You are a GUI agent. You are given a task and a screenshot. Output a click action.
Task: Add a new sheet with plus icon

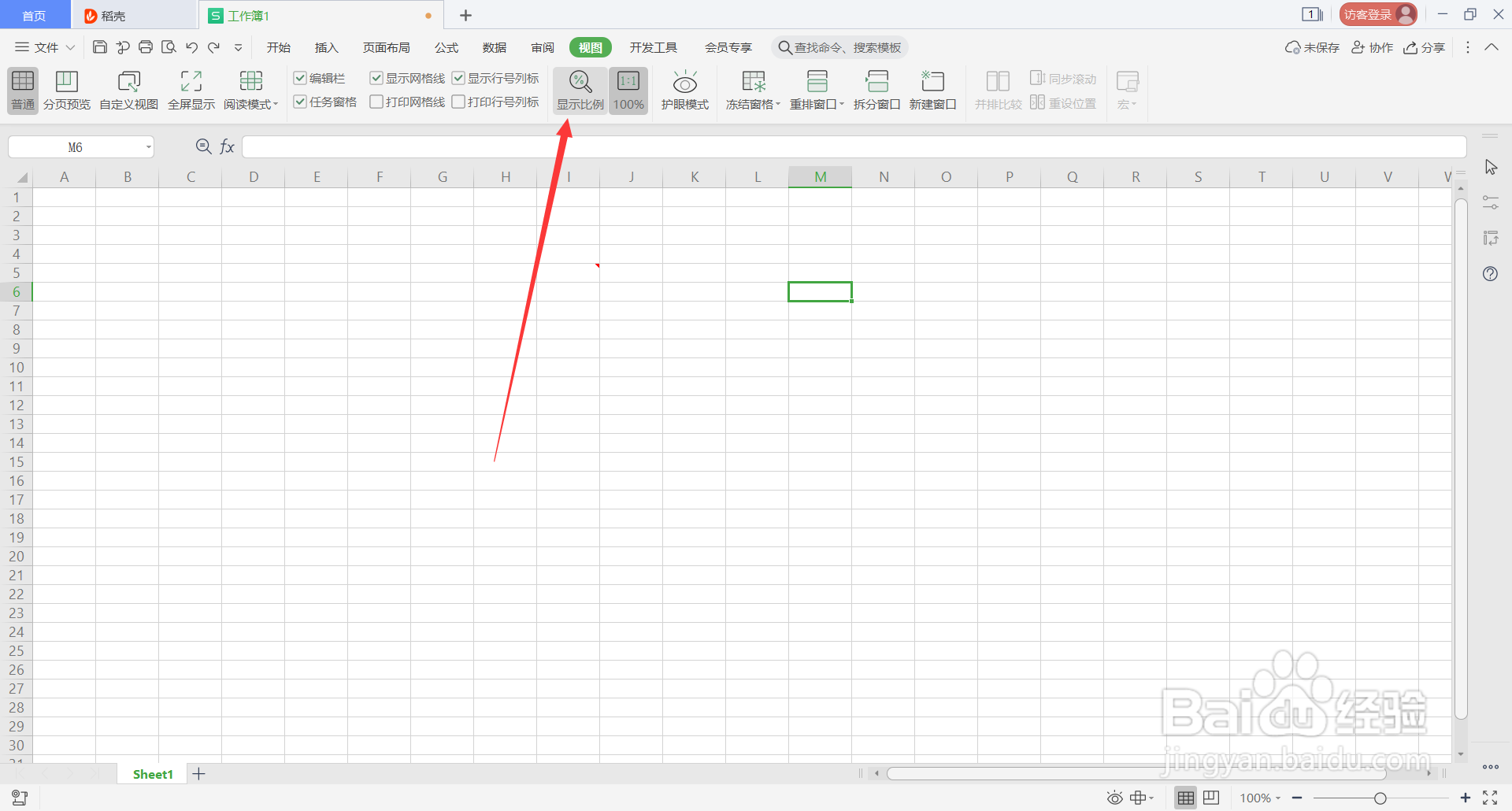[x=199, y=774]
